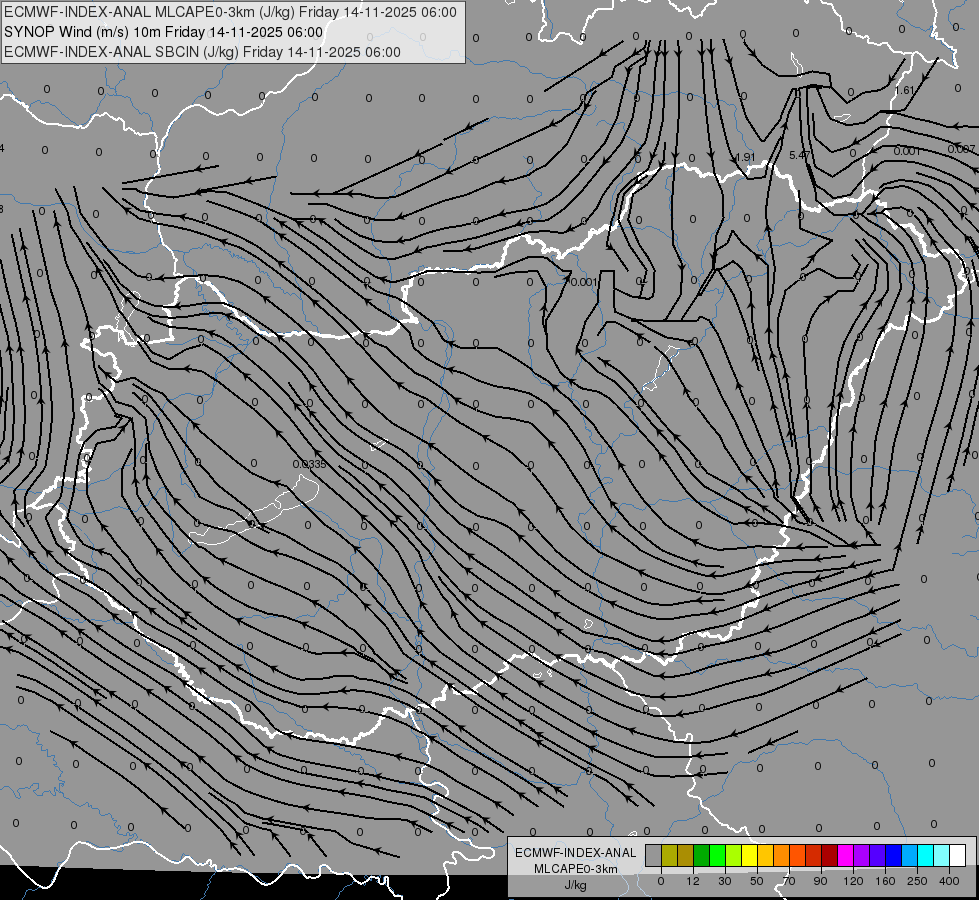Click the lime yellow-green legend swatch

(x=733, y=855)
